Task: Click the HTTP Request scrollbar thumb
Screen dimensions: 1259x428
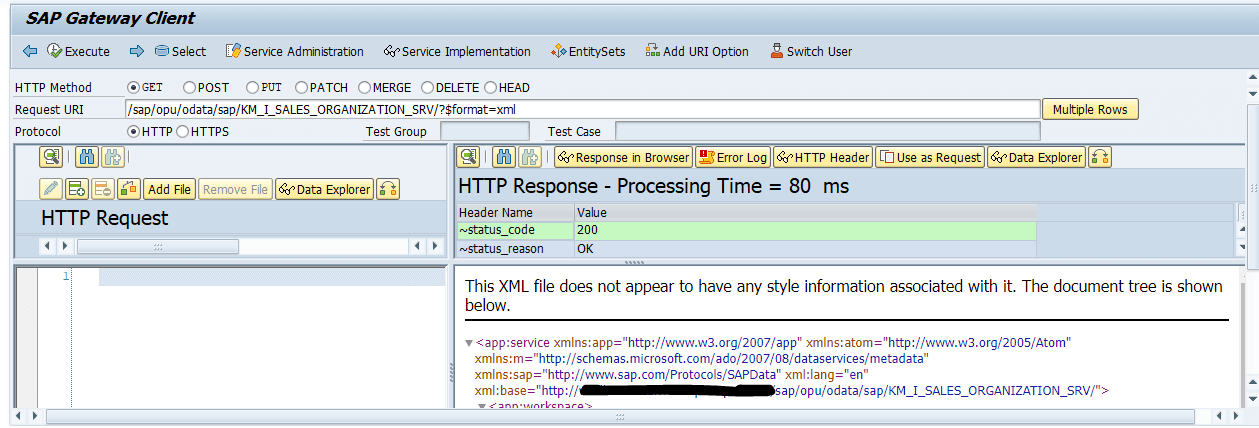Action: coord(158,246)
